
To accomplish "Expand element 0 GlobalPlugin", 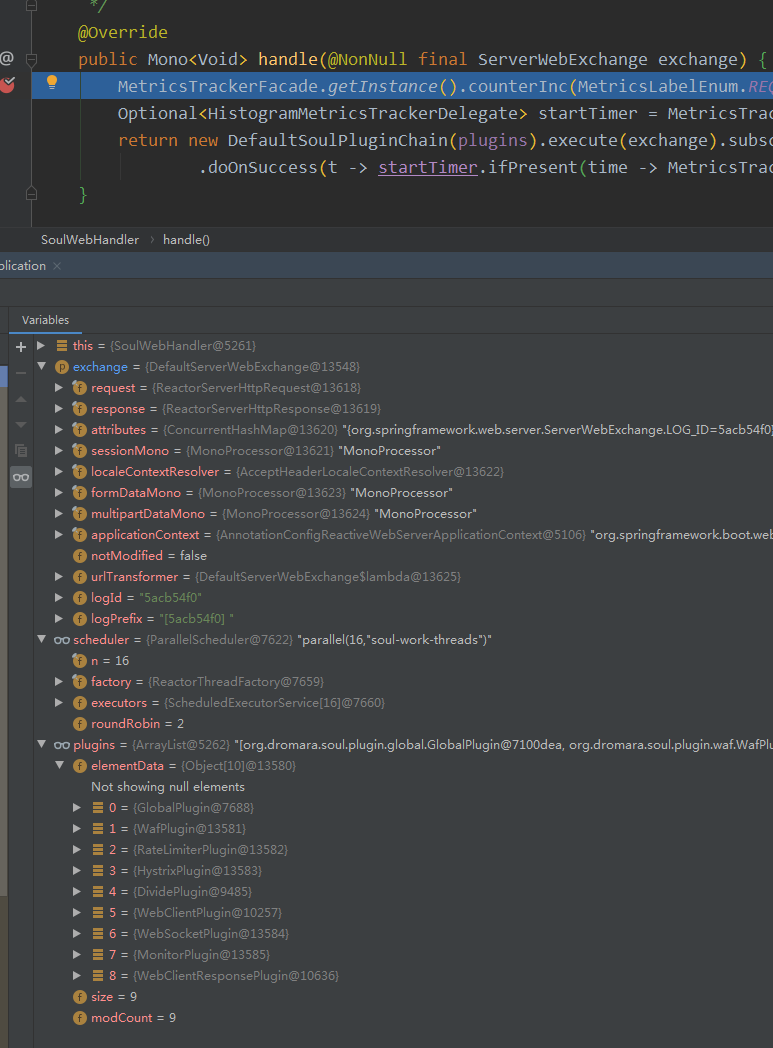I will click(x=77, y=807).
